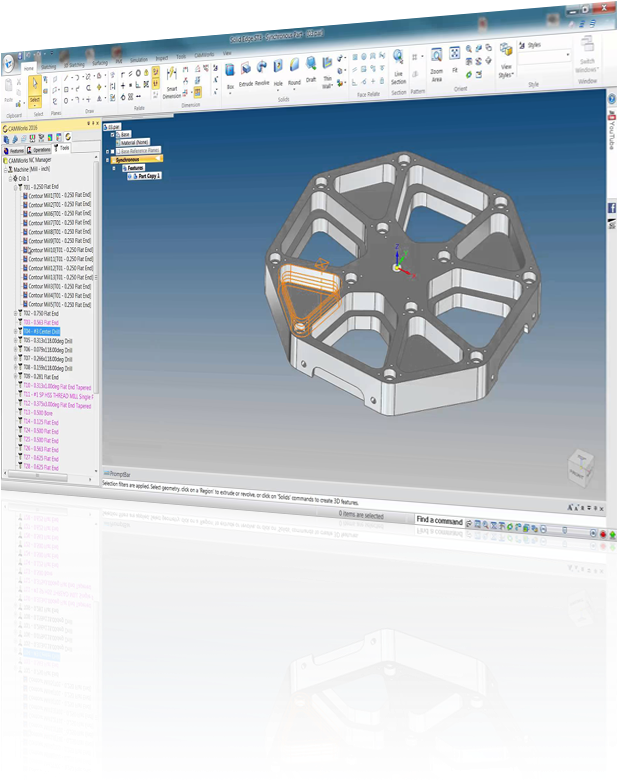The image size is (617, 780).
Task: Select Contour Mill10 in tool tree
Action: [58, 250]
